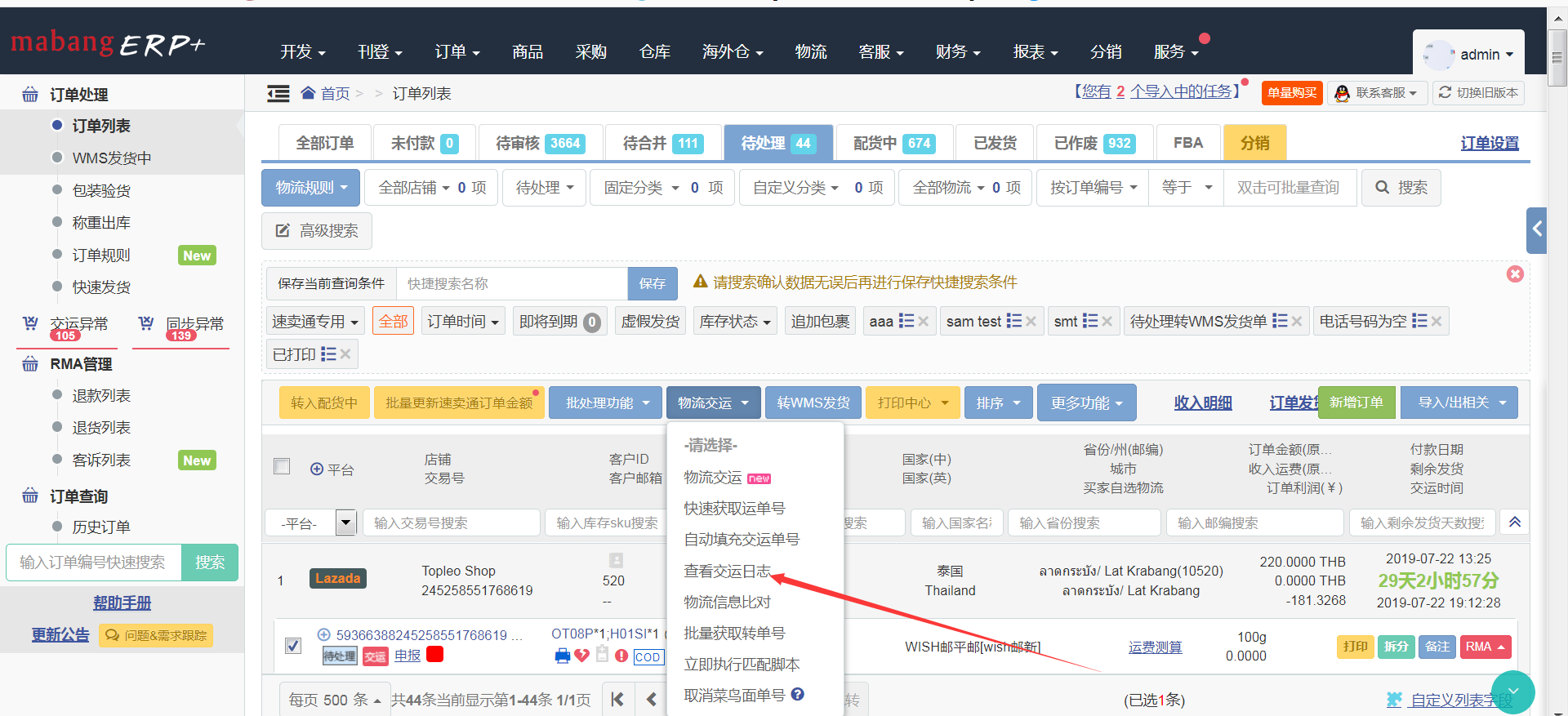Open WMS发货中 in sidebar
The width and height of the screenshot is (1568, 716).
tap(112, 158)
